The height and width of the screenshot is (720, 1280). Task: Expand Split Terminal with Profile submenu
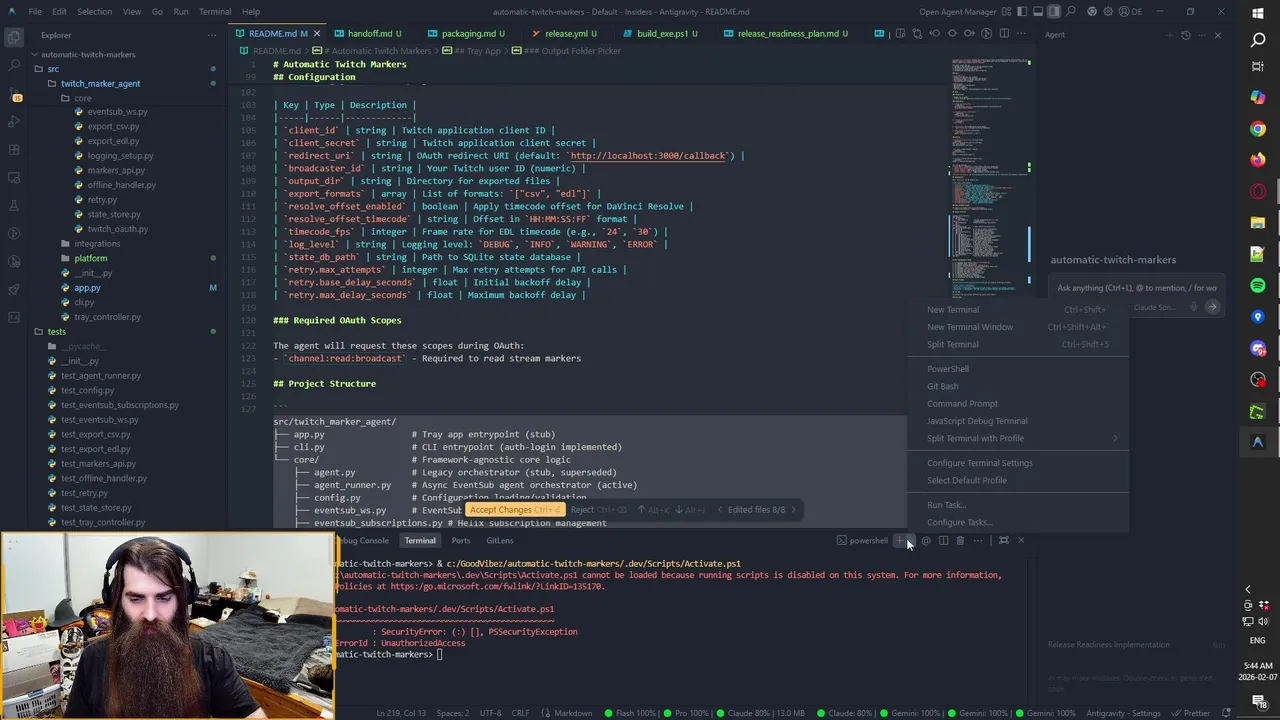click(x=1018, y=438)
